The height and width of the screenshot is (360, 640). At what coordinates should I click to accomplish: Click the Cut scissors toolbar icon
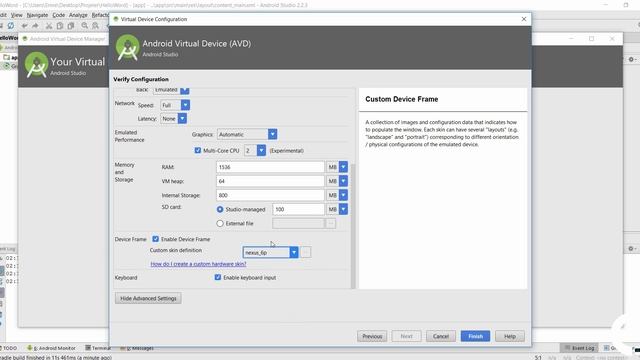pyautogui.click(x=49, y=26)
